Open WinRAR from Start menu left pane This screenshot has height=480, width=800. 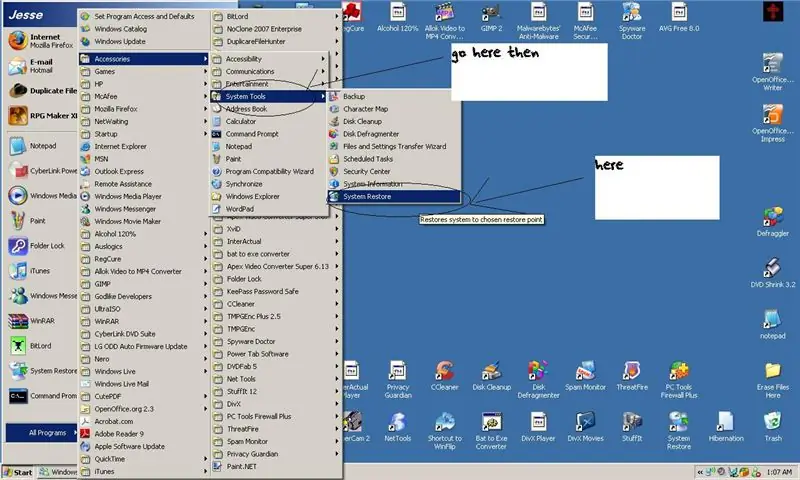[41, 321]
